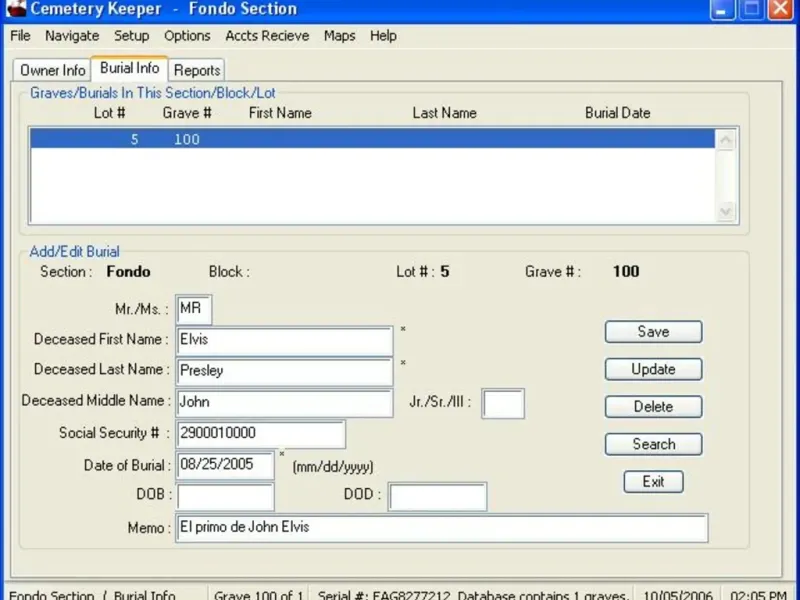Image resolution: width=800 pixels, height=600 pixels.
Task: Switch to the Owner Info tab
Action: [53, 70]
